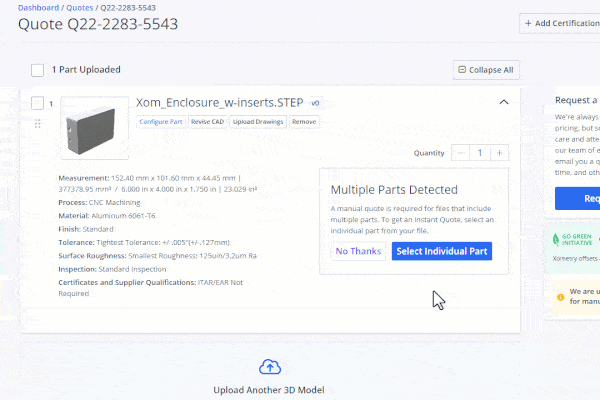Screen dimensions: 600x400
Task: Open Upload Drawings
Action: (x=258, y=121)
